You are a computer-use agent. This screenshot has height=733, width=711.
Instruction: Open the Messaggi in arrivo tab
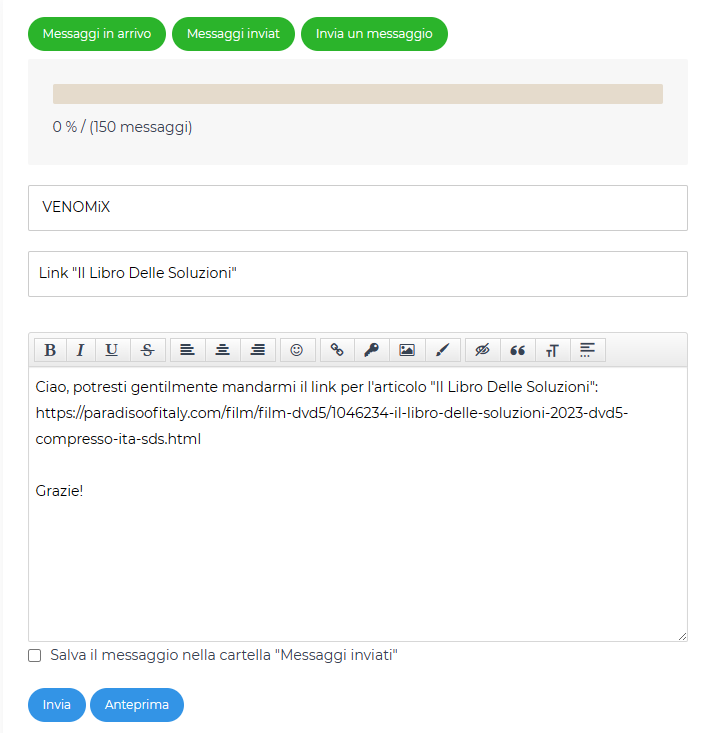pyautogui.click(x=97, y=34)
